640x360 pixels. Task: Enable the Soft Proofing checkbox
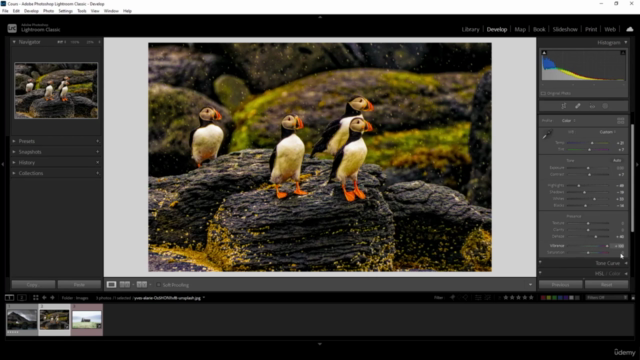pyautogui.click(x=158, y=285)
